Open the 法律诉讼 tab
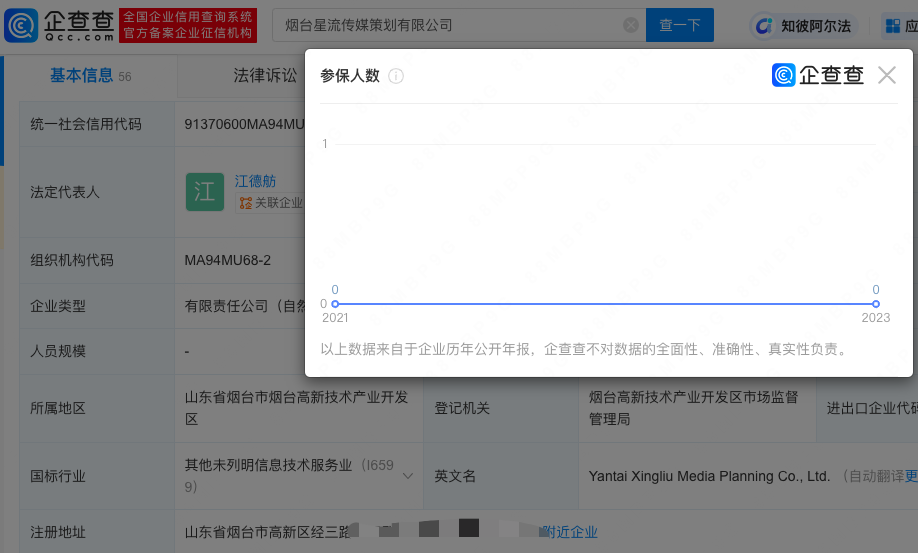Screen dimensions: 918x553 click(265, 76)
